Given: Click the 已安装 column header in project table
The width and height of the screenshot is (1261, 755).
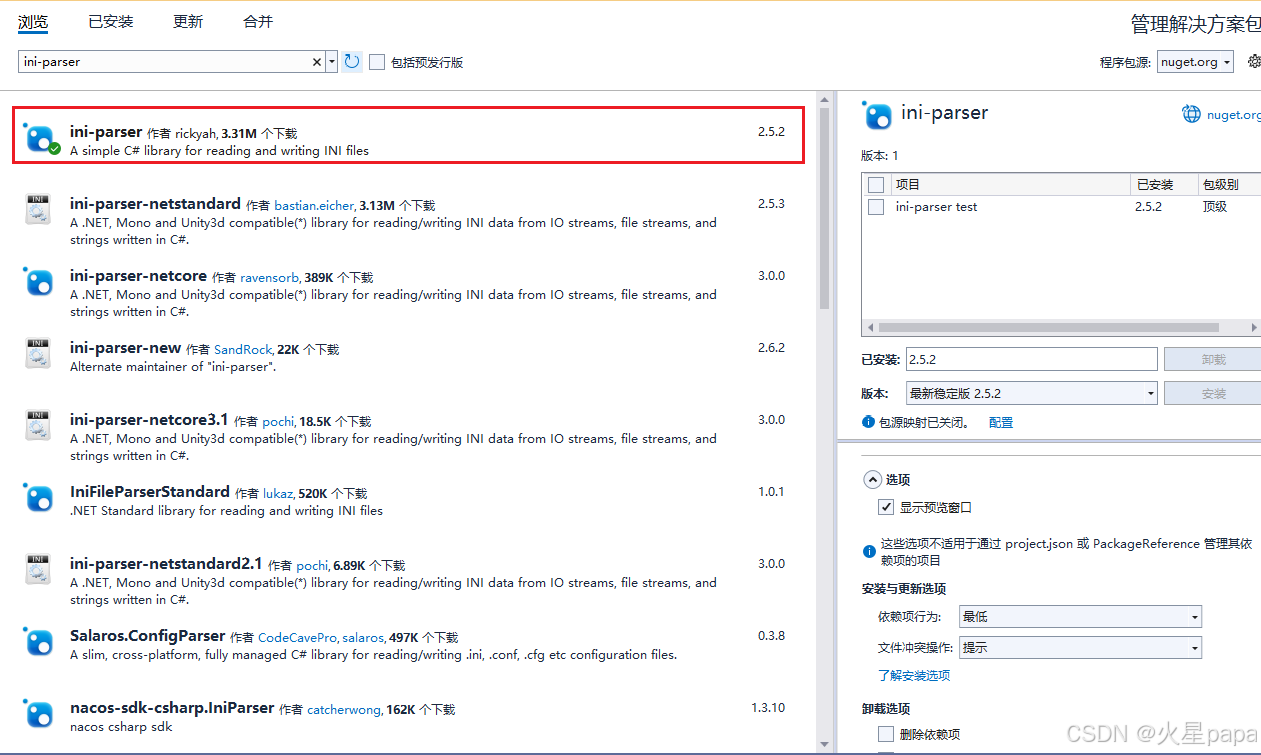Looking at the screenshot, I should 1164,185.
